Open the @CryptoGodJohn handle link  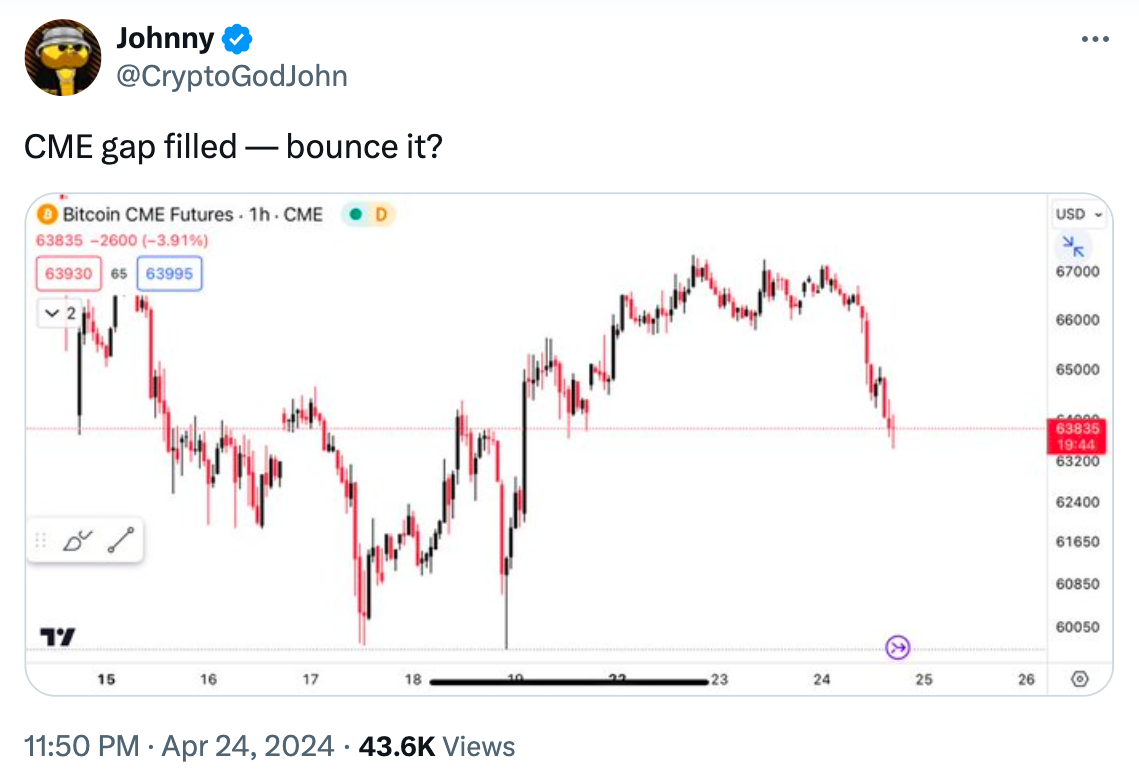tap(232, 76)
